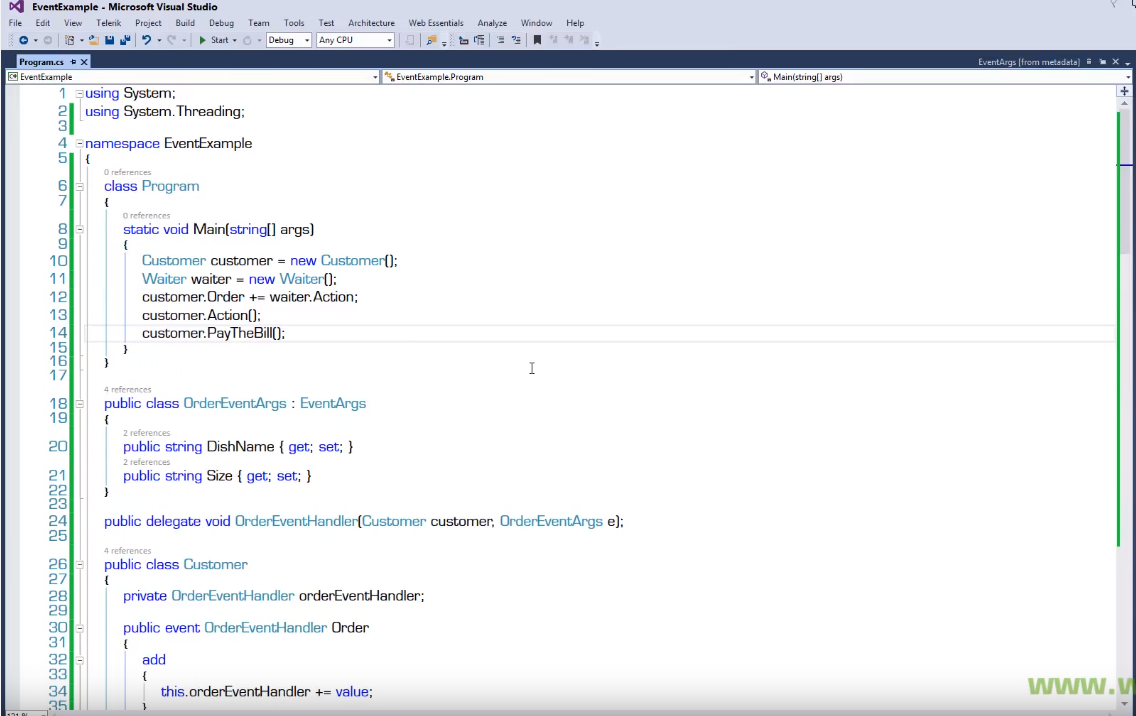Image resolution: width=1136 pixels, height=716 pixels.
Task: Open the open-documents list arrow at tab row end
Action: (1127, 63)
